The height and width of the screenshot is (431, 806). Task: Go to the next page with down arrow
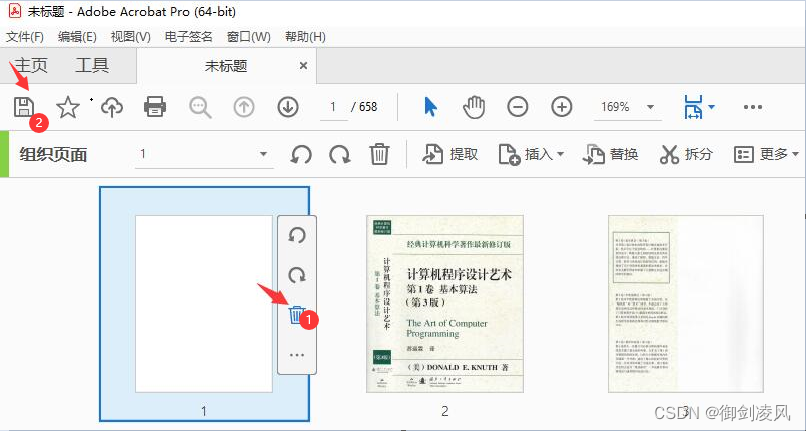[x=288, y=107]
